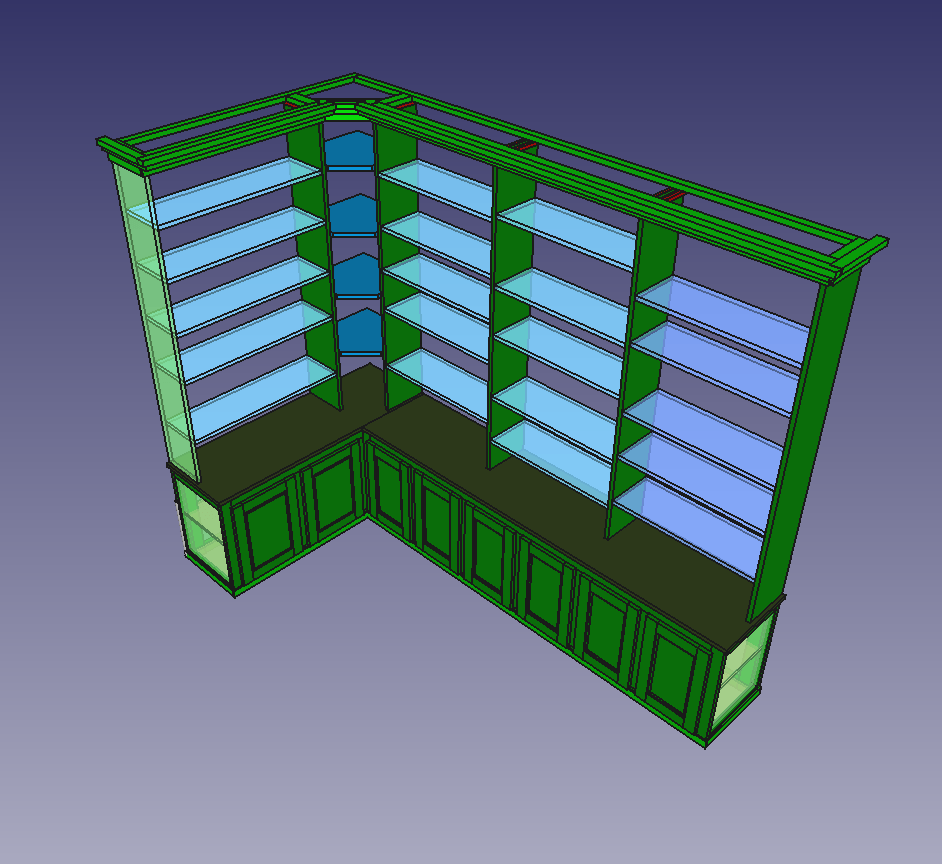Select the glass side of the left-end base cabinet
The width and height of the screenshot is (942, 864).
(202, 529)
